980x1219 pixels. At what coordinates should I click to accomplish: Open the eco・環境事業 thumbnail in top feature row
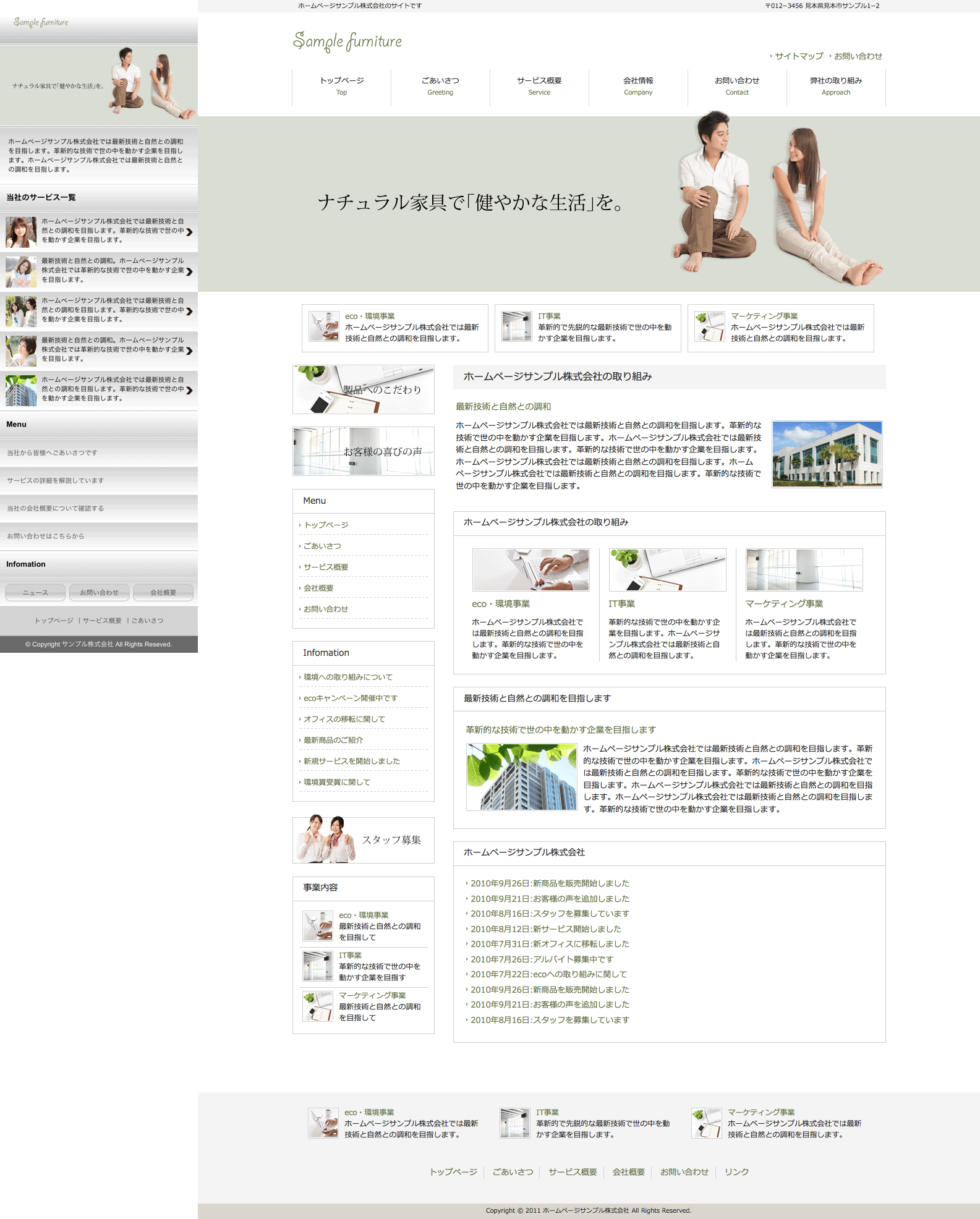click(x=324, y=326)
